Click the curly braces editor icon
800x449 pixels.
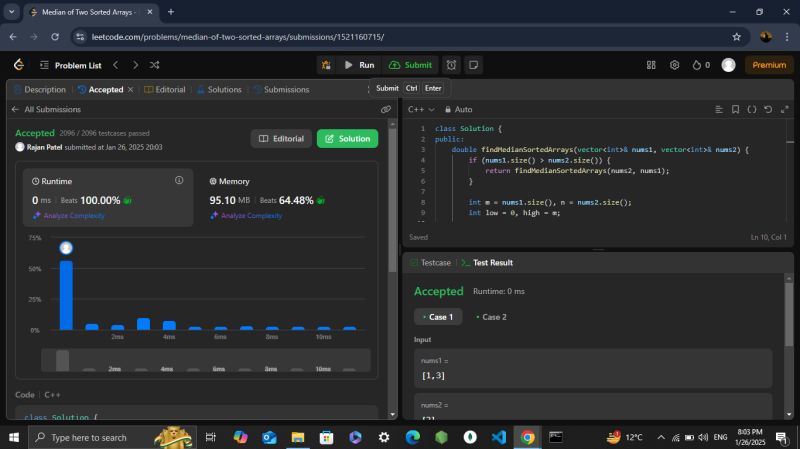[x=752, y=109]
